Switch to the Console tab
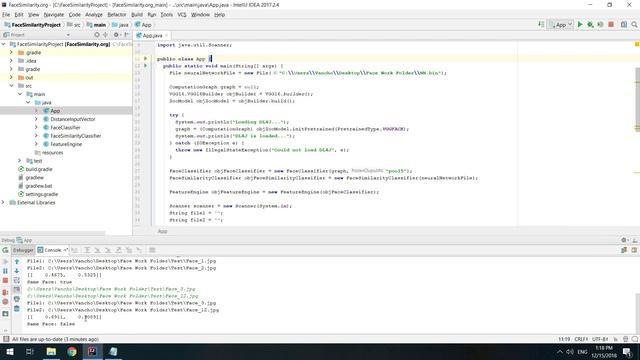This screenshot has width=640, height=360. pyautogui.click(x=53, y=250)
